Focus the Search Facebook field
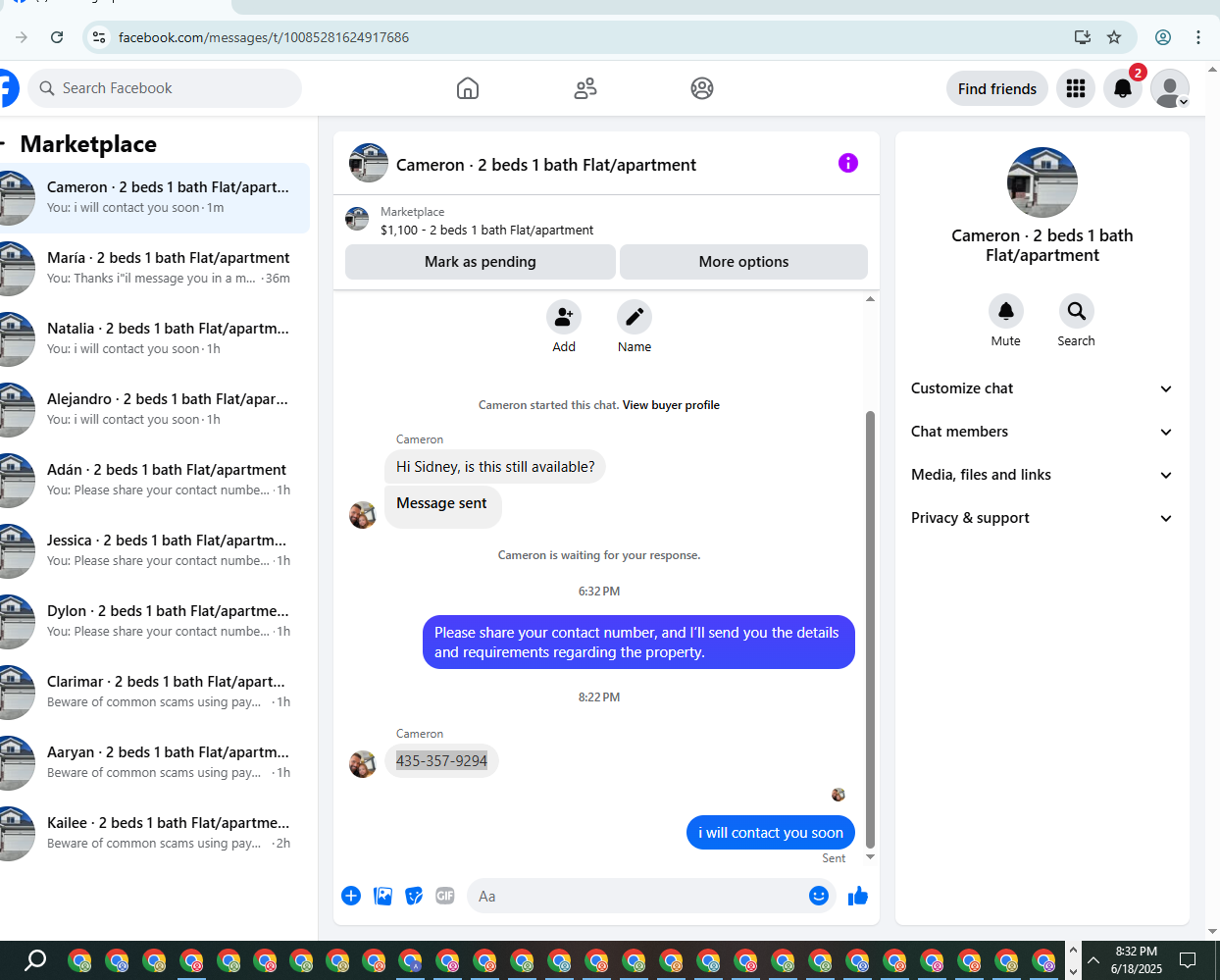1220x980 pixels. 165,88
